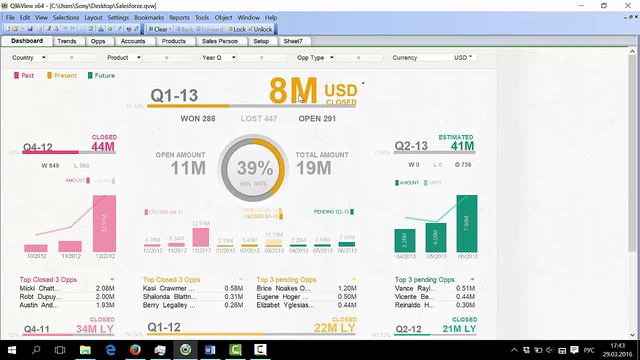Click the Open file toolbar icon

coord(15,29)
